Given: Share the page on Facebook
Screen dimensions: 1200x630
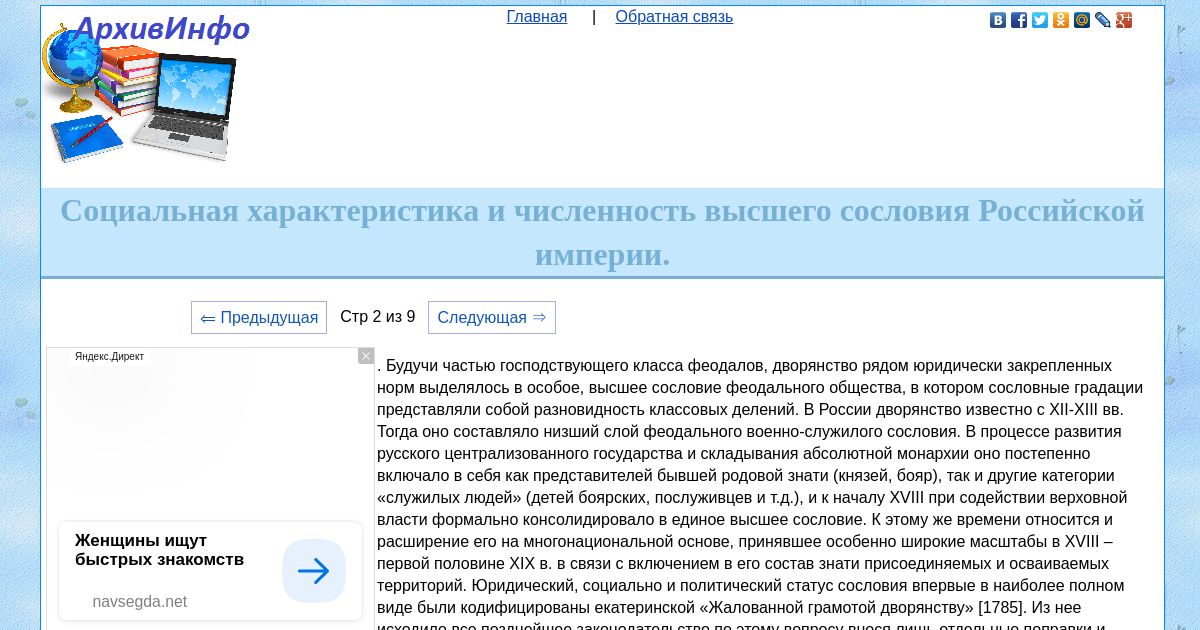Looking at the screenshot, I should tap(1019, 20).
